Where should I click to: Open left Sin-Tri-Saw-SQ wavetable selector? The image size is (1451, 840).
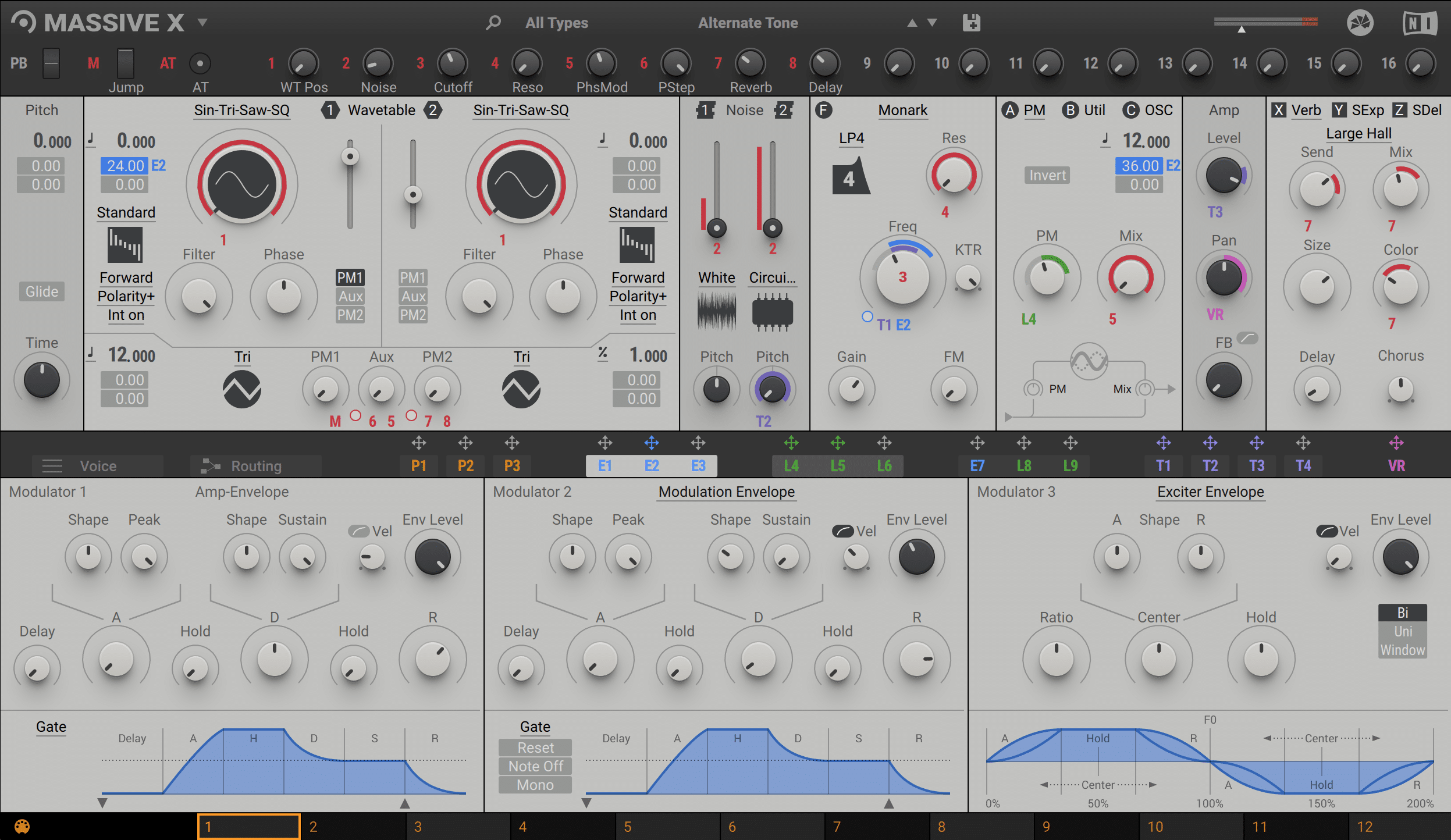(242, 110)
